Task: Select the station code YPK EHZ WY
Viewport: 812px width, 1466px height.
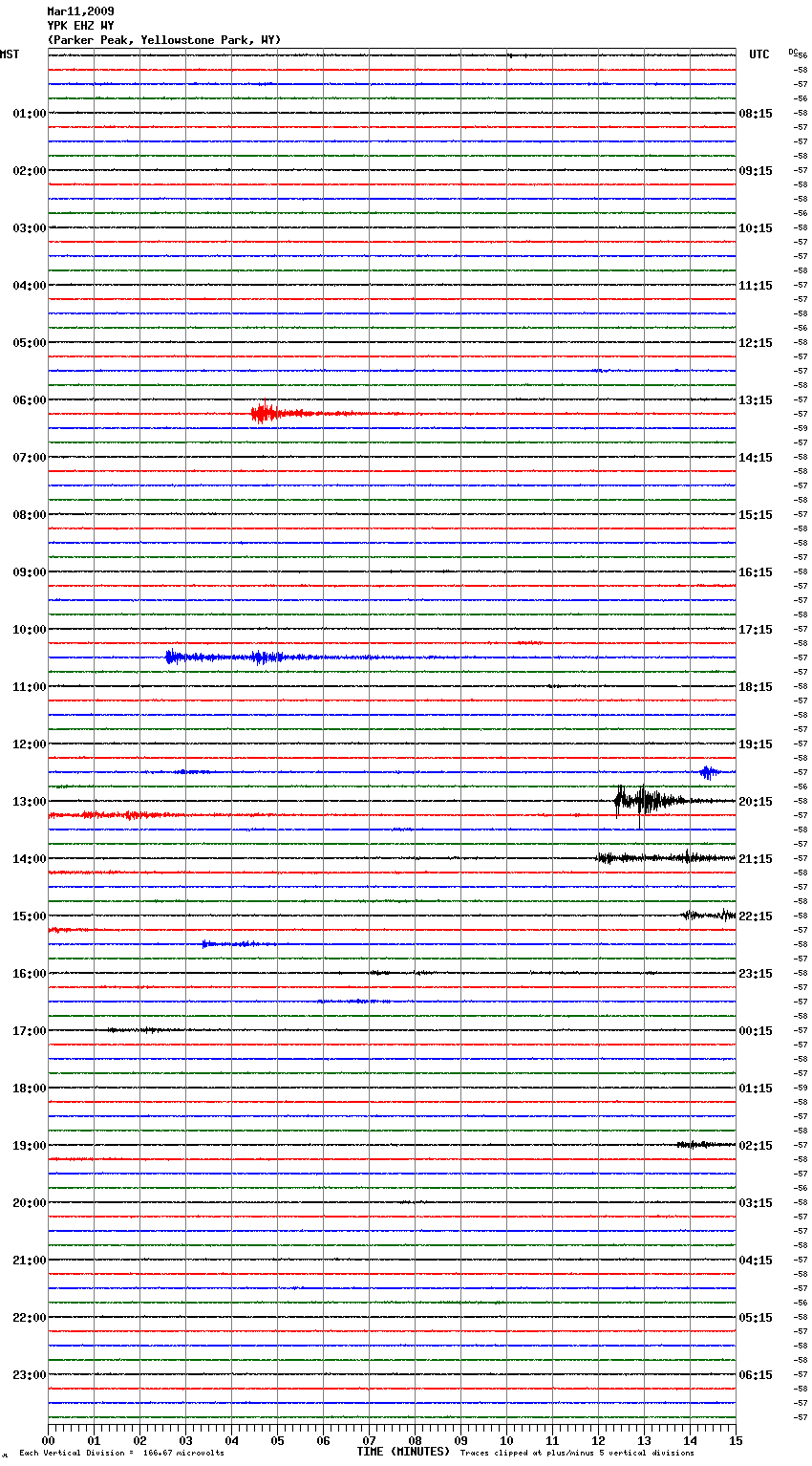Action: [x=80, y=26]
